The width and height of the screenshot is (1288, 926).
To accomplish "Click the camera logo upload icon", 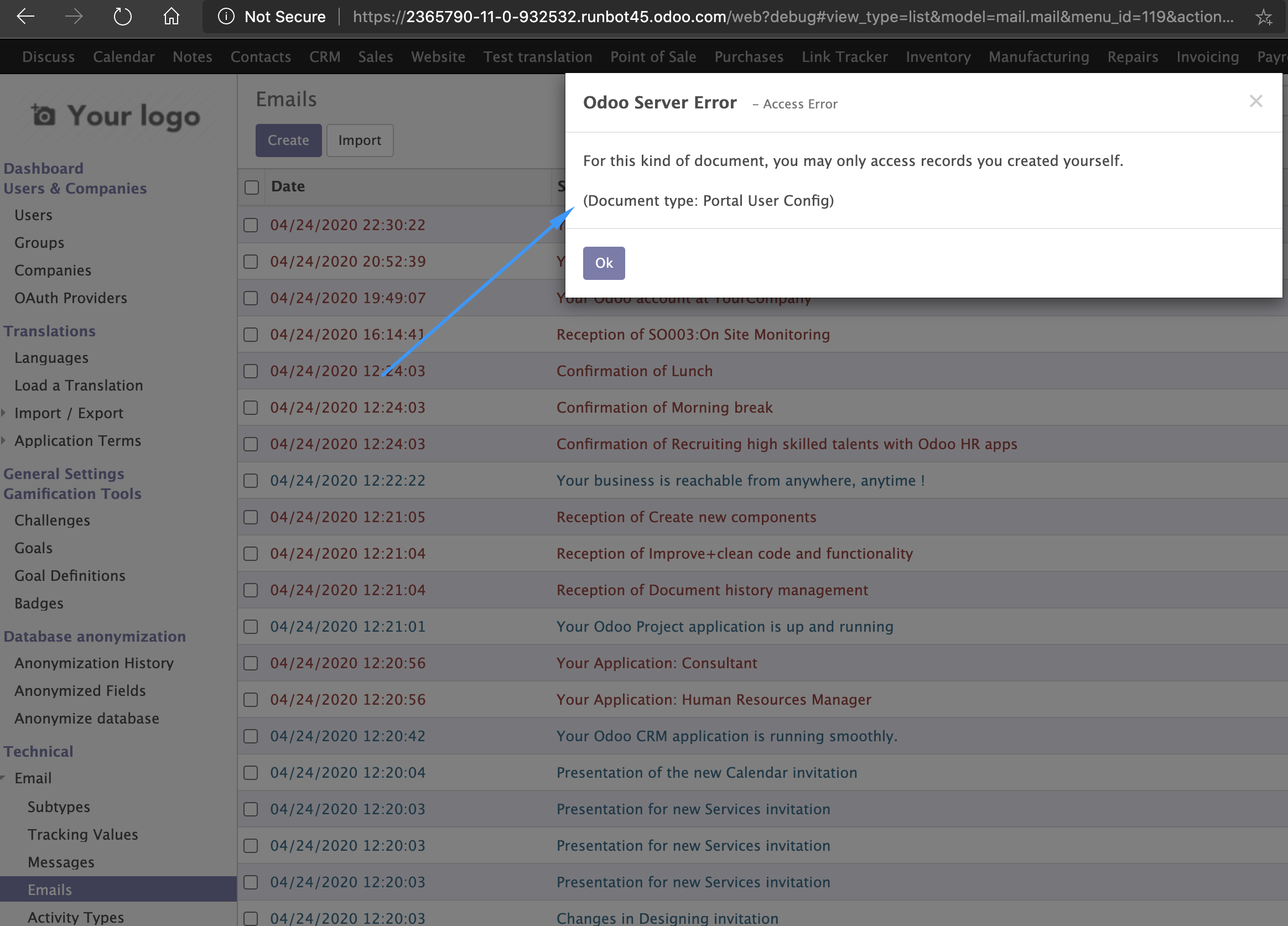I will (43, 115).
